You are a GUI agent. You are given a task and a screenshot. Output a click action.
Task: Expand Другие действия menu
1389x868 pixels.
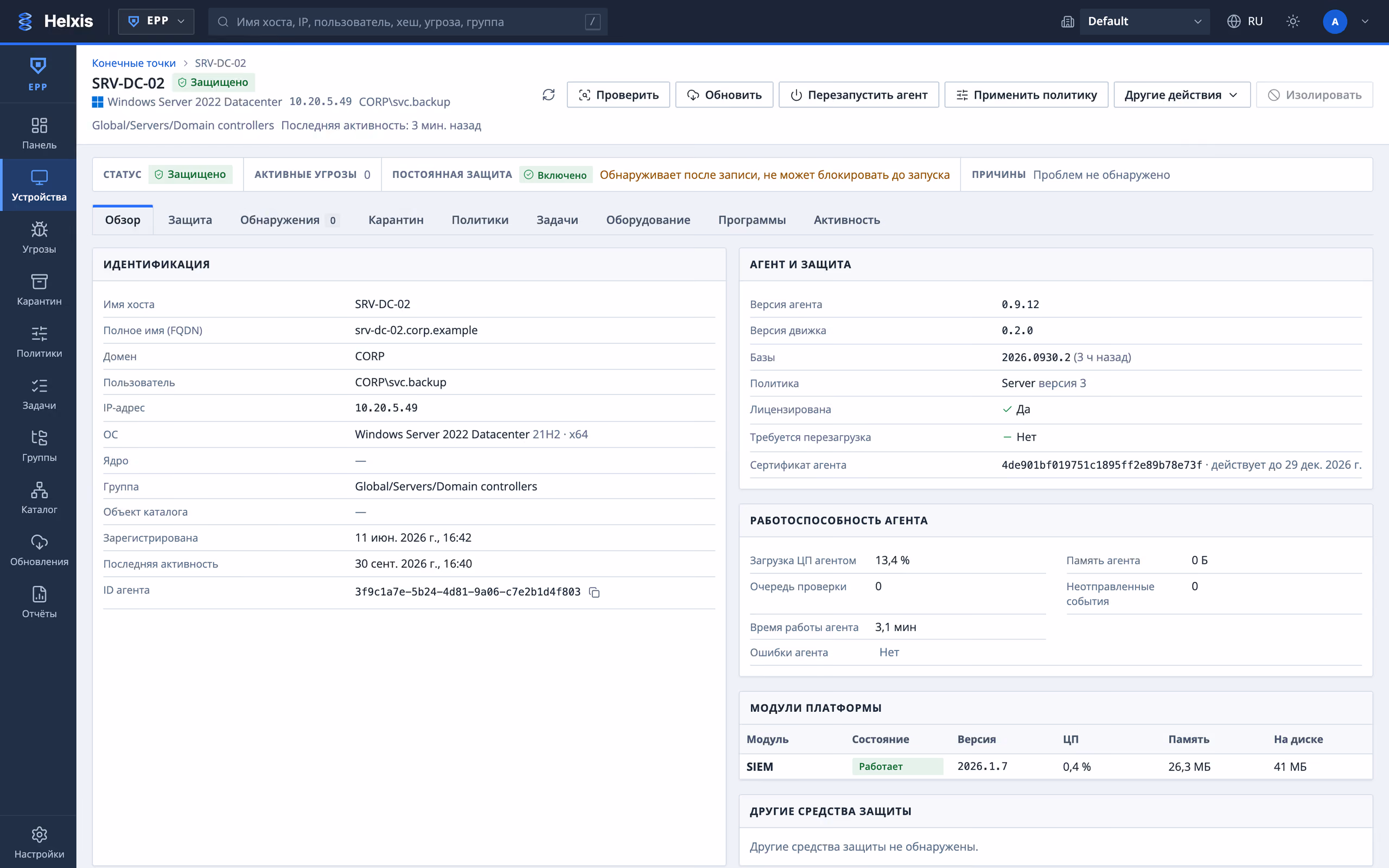1182,95
